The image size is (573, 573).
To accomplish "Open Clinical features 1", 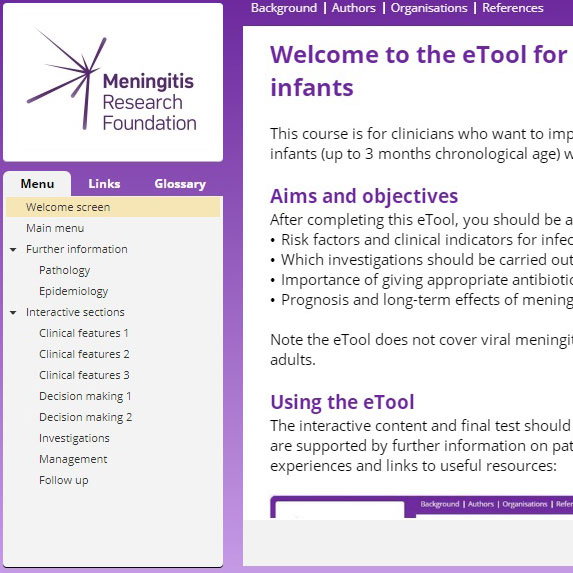I will 84,333.
